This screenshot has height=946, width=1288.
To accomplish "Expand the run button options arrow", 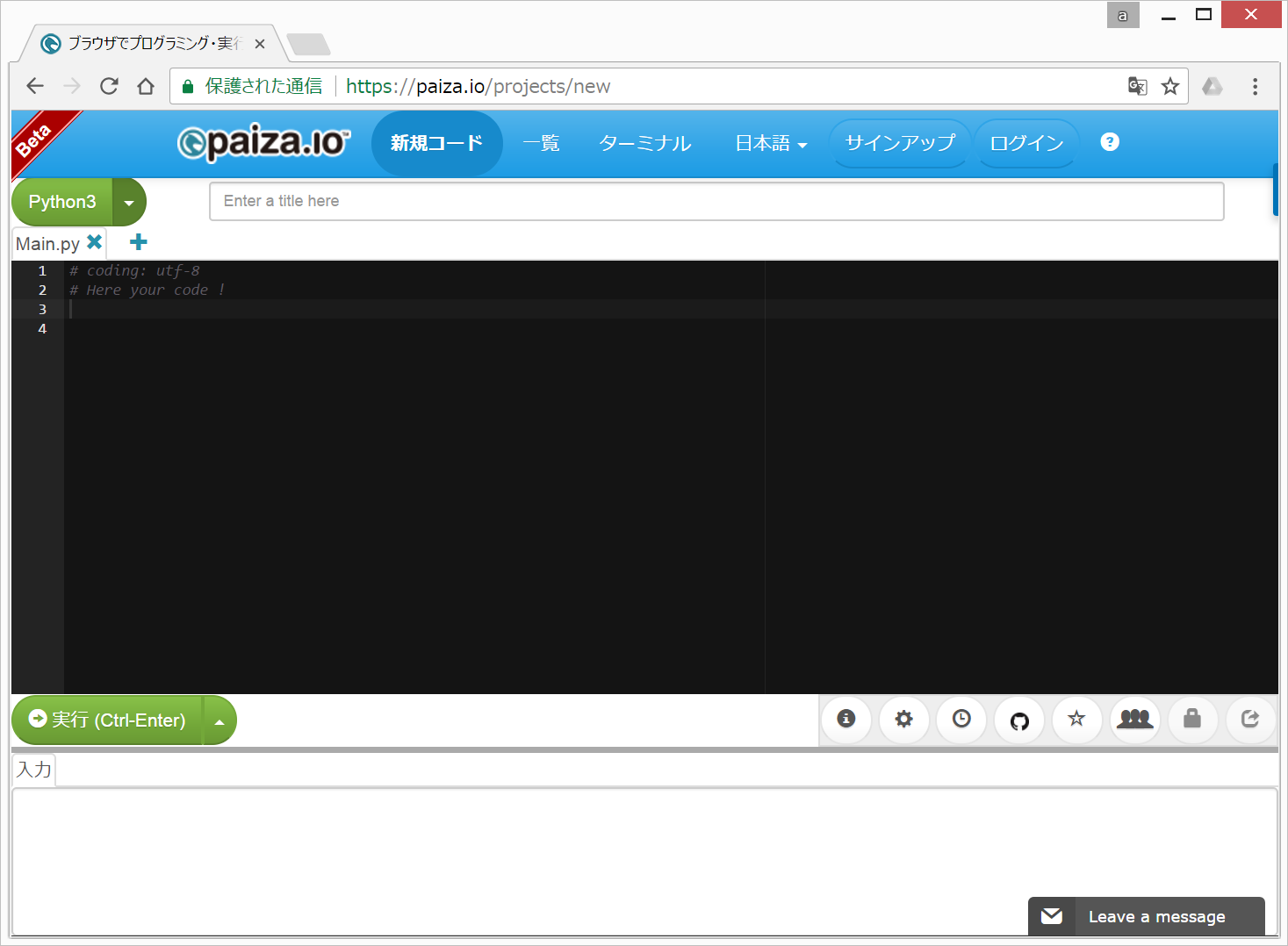I will [219, 720].
